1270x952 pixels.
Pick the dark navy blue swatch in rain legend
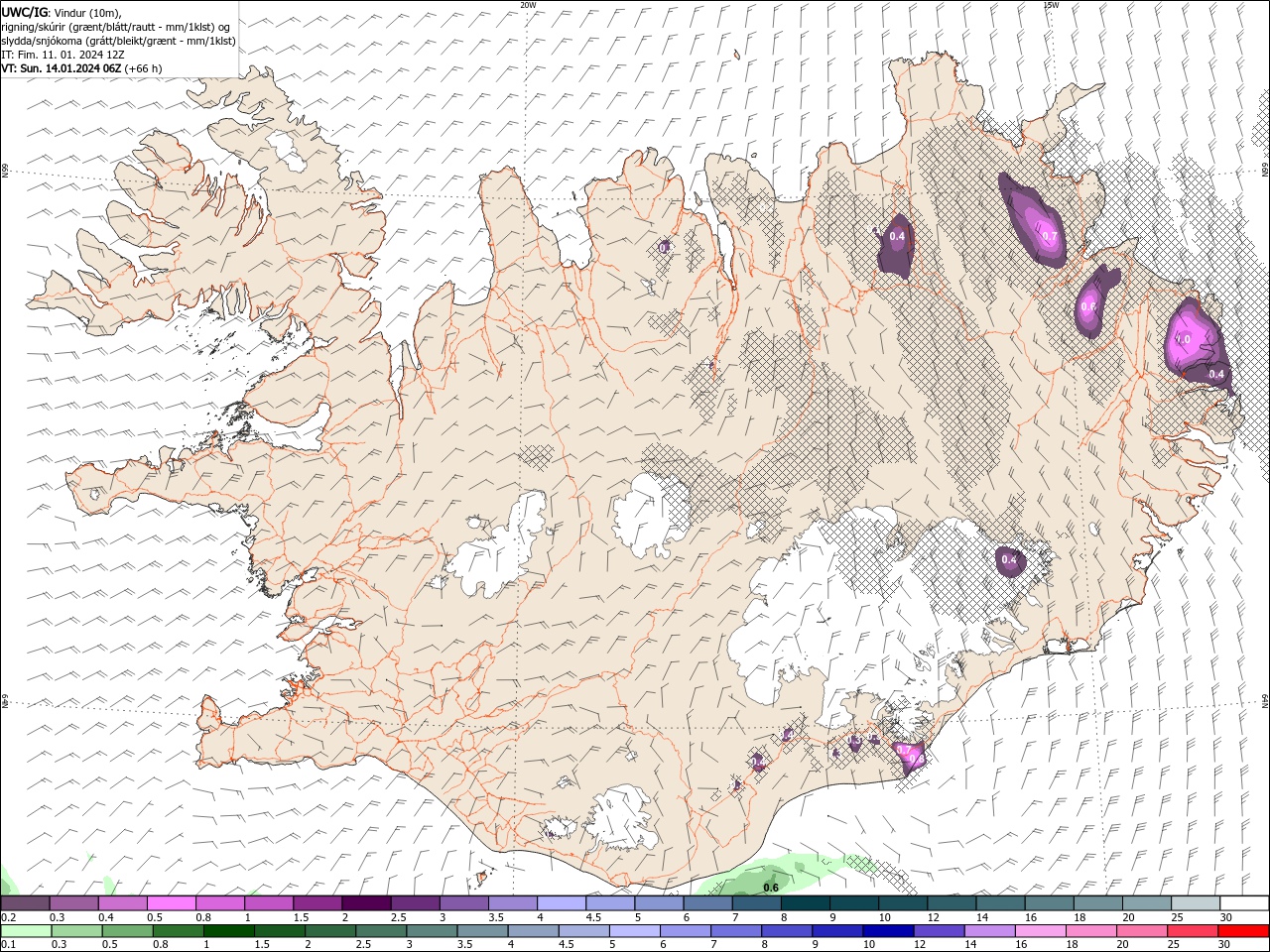pyautogui.click(x=888, y=931)
